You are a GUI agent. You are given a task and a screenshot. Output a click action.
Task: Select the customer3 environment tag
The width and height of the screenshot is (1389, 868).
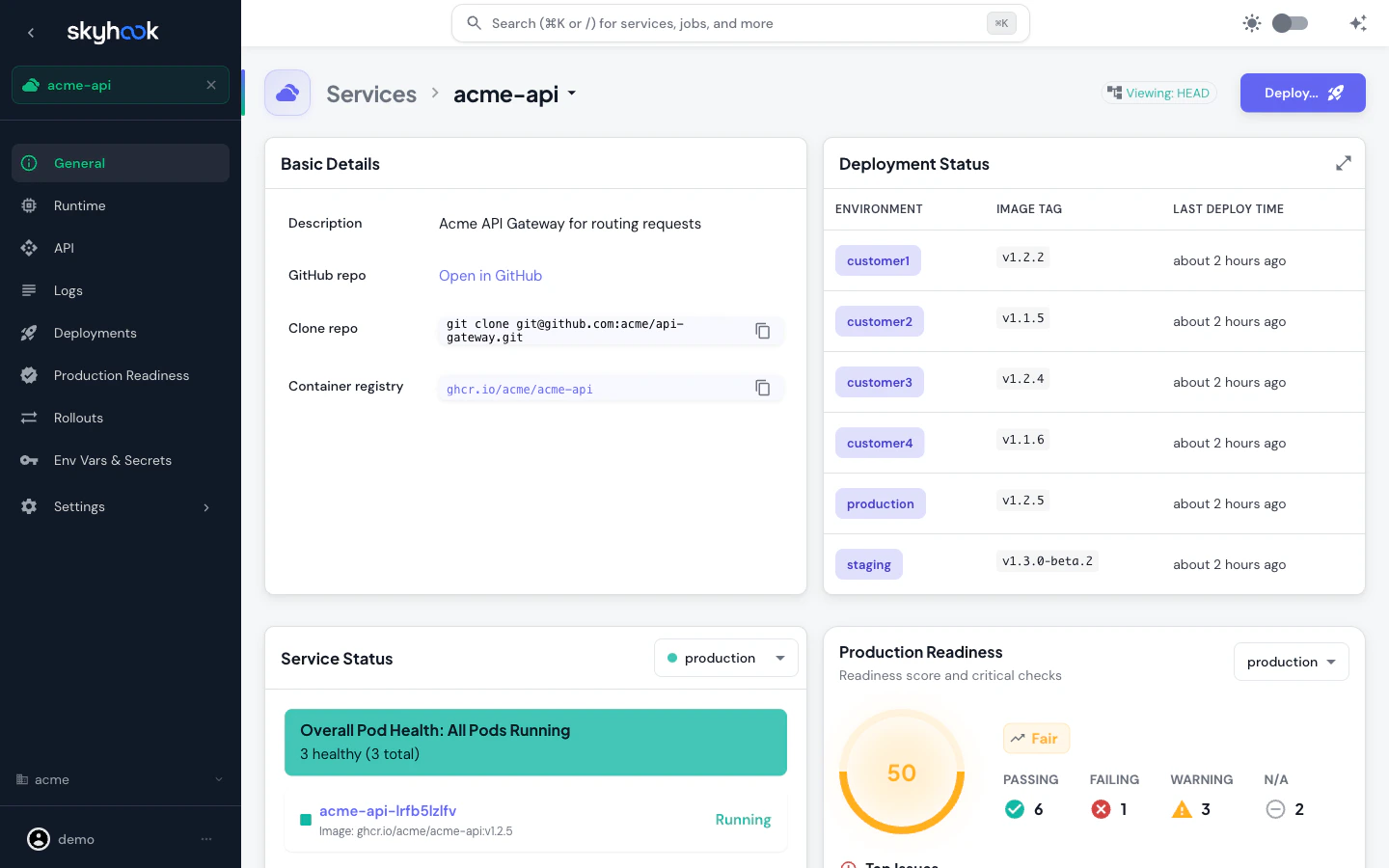880,382
